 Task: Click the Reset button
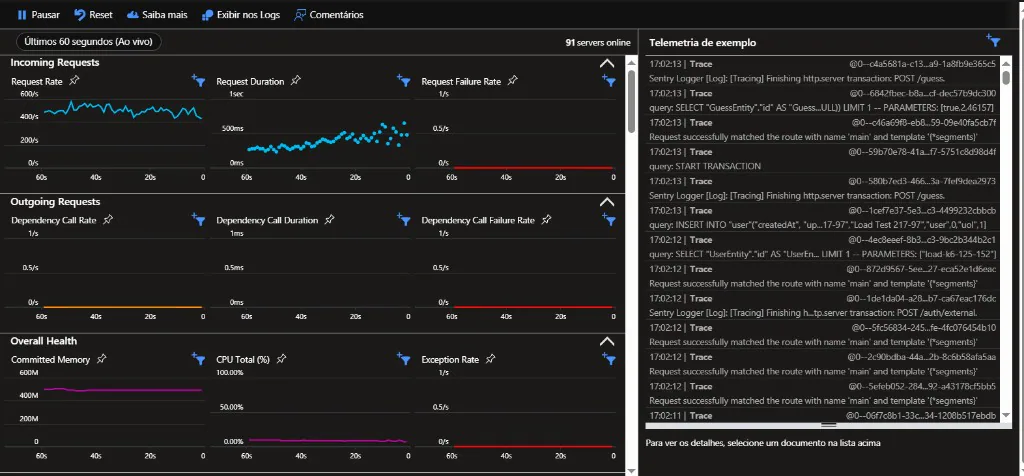[93, 14]
